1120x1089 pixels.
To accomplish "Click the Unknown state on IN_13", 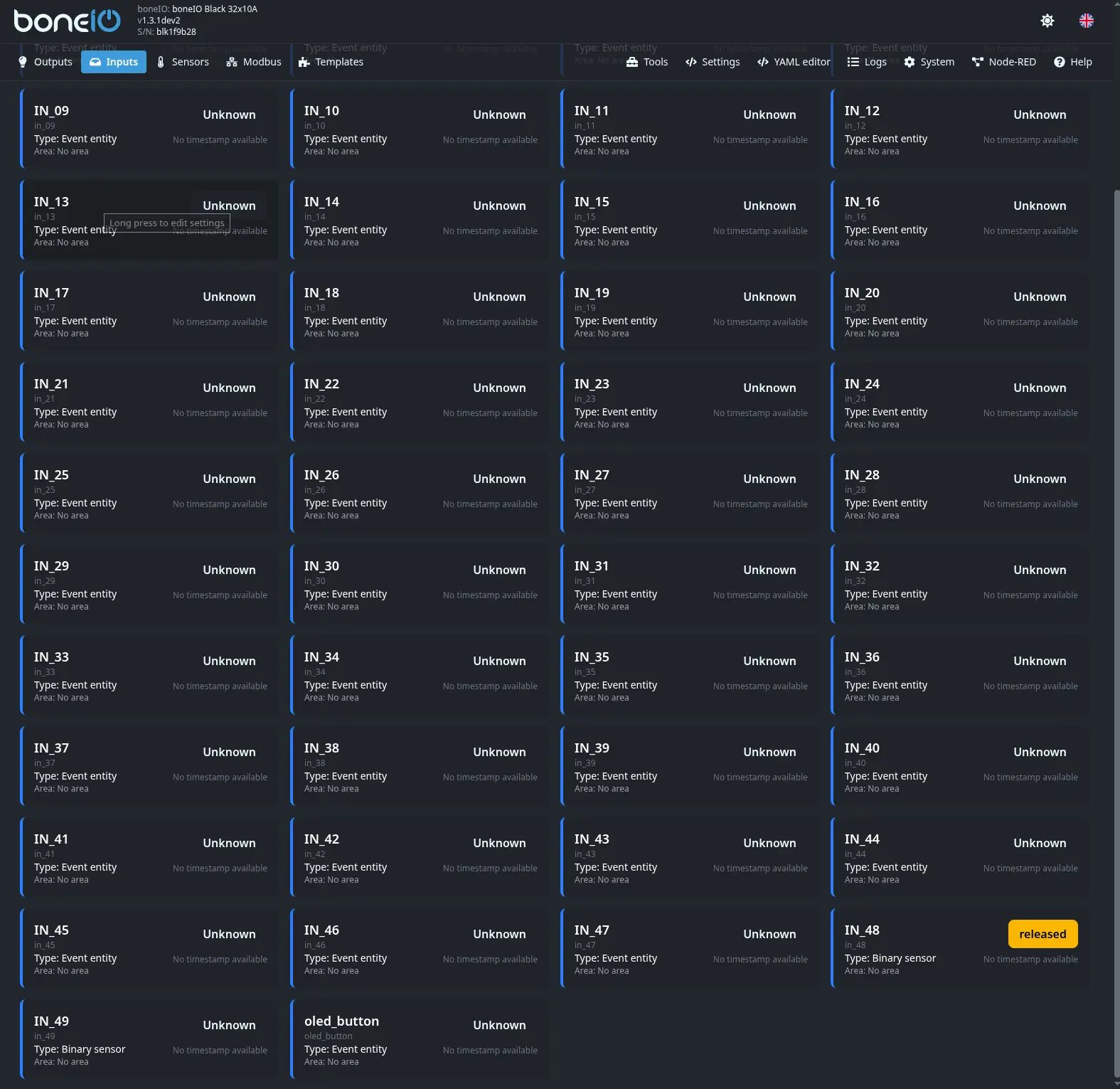I will [x=229, y=206].
